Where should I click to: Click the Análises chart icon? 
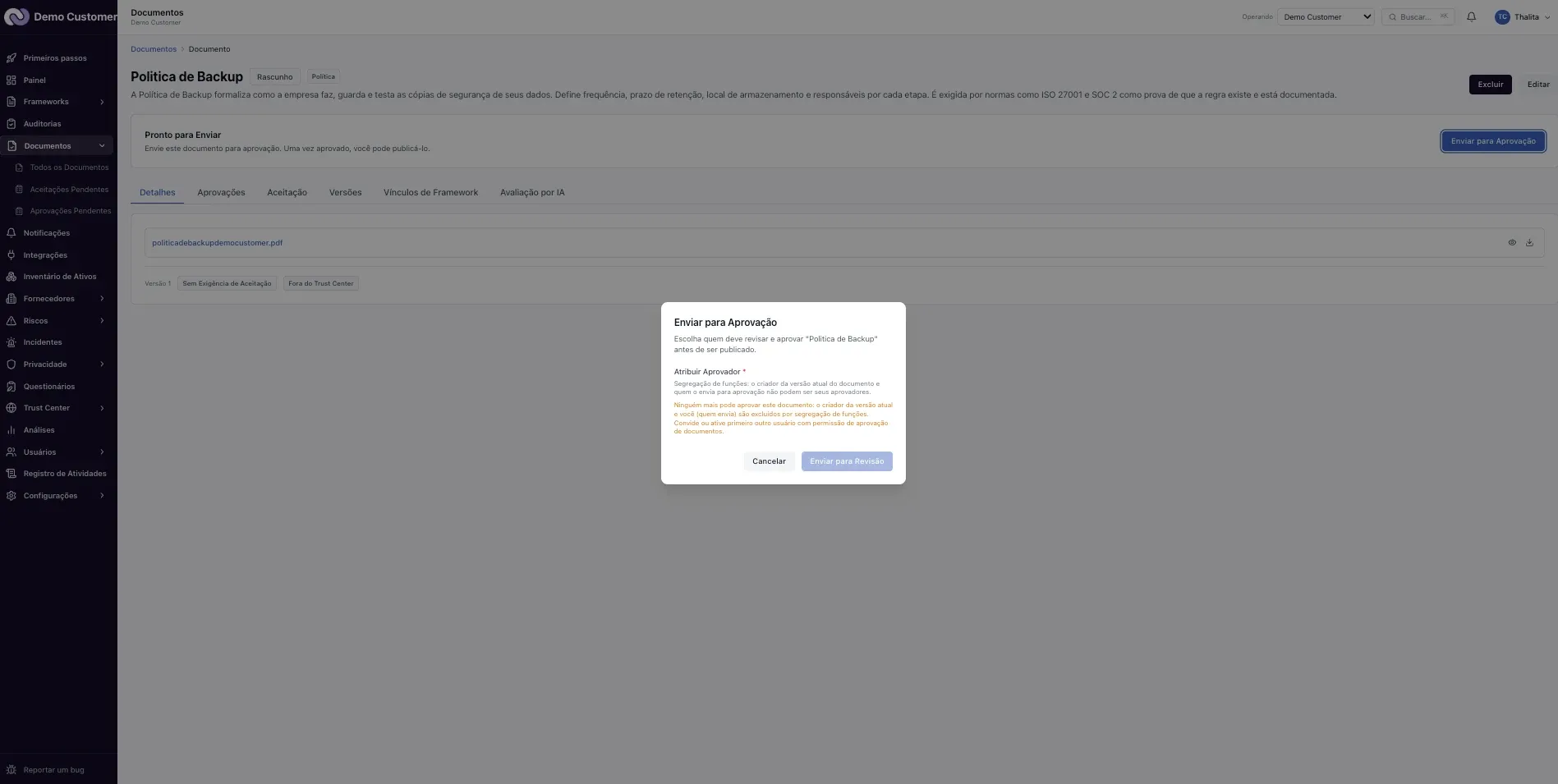[x=11, y=430]
